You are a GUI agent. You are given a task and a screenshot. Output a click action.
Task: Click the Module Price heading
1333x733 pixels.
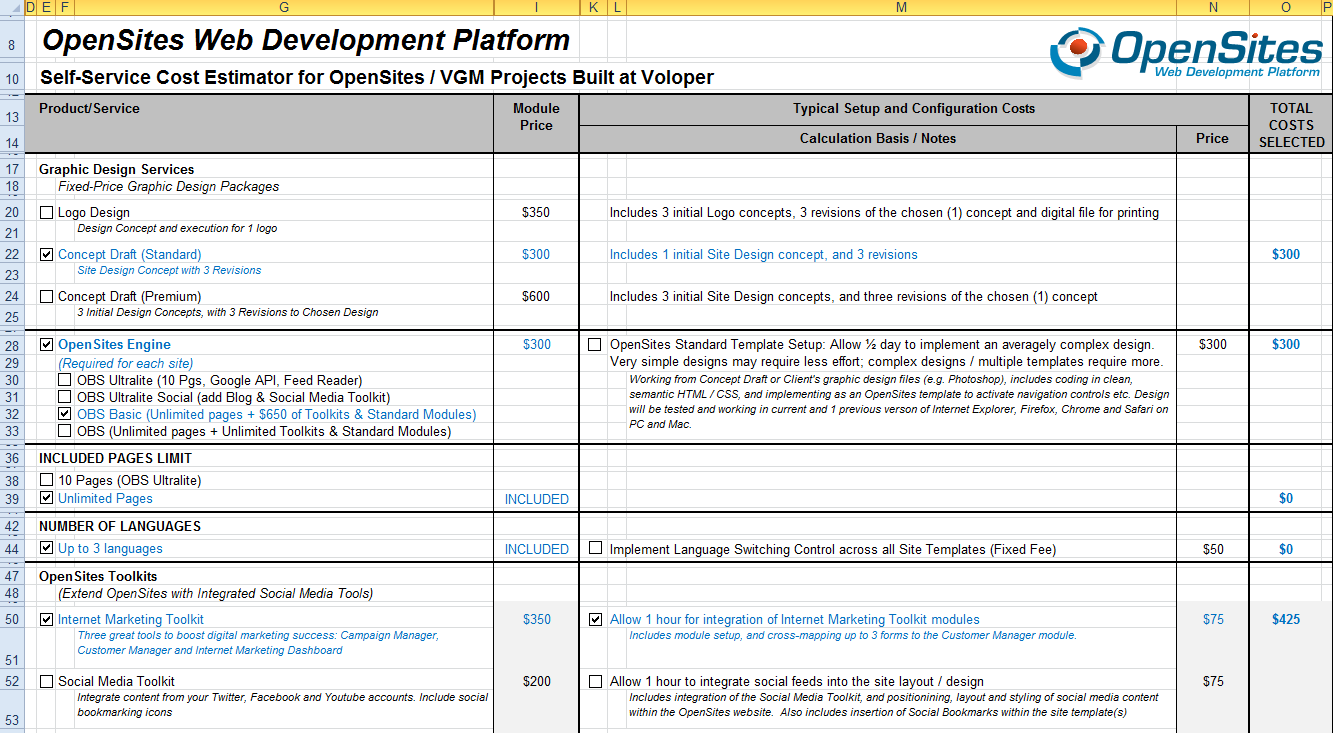[536, 117]
